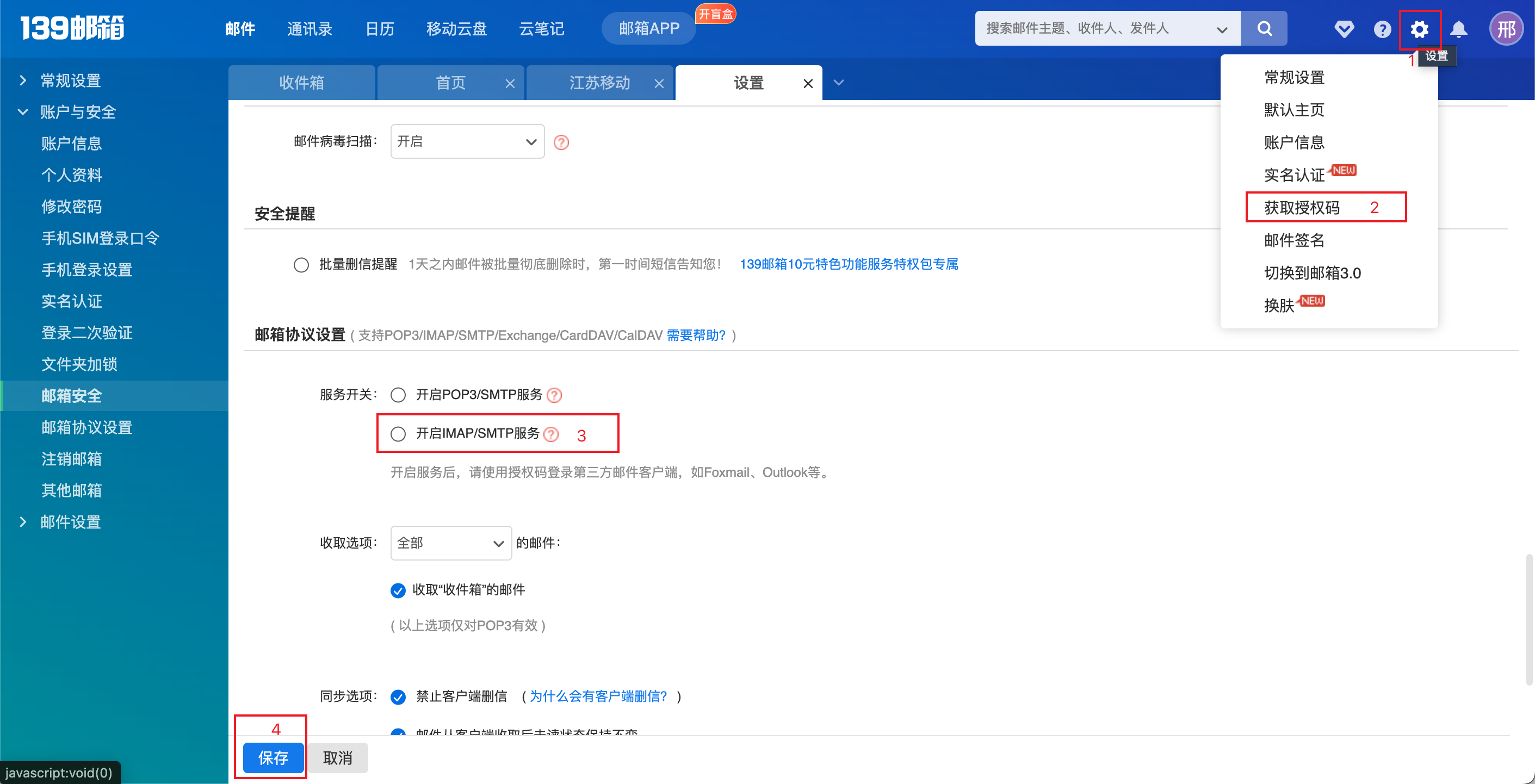Click the heart membership icon

pos(1344,29)
